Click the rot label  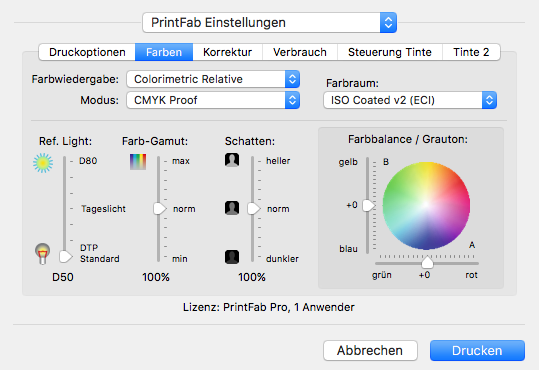pos(471,275)
